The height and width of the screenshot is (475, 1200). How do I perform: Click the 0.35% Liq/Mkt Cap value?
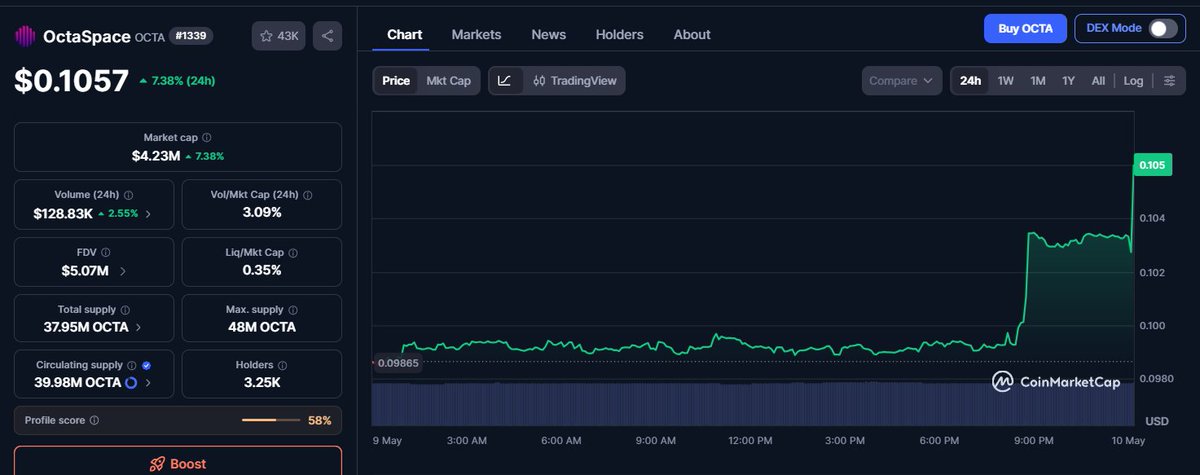click(262, 270)
